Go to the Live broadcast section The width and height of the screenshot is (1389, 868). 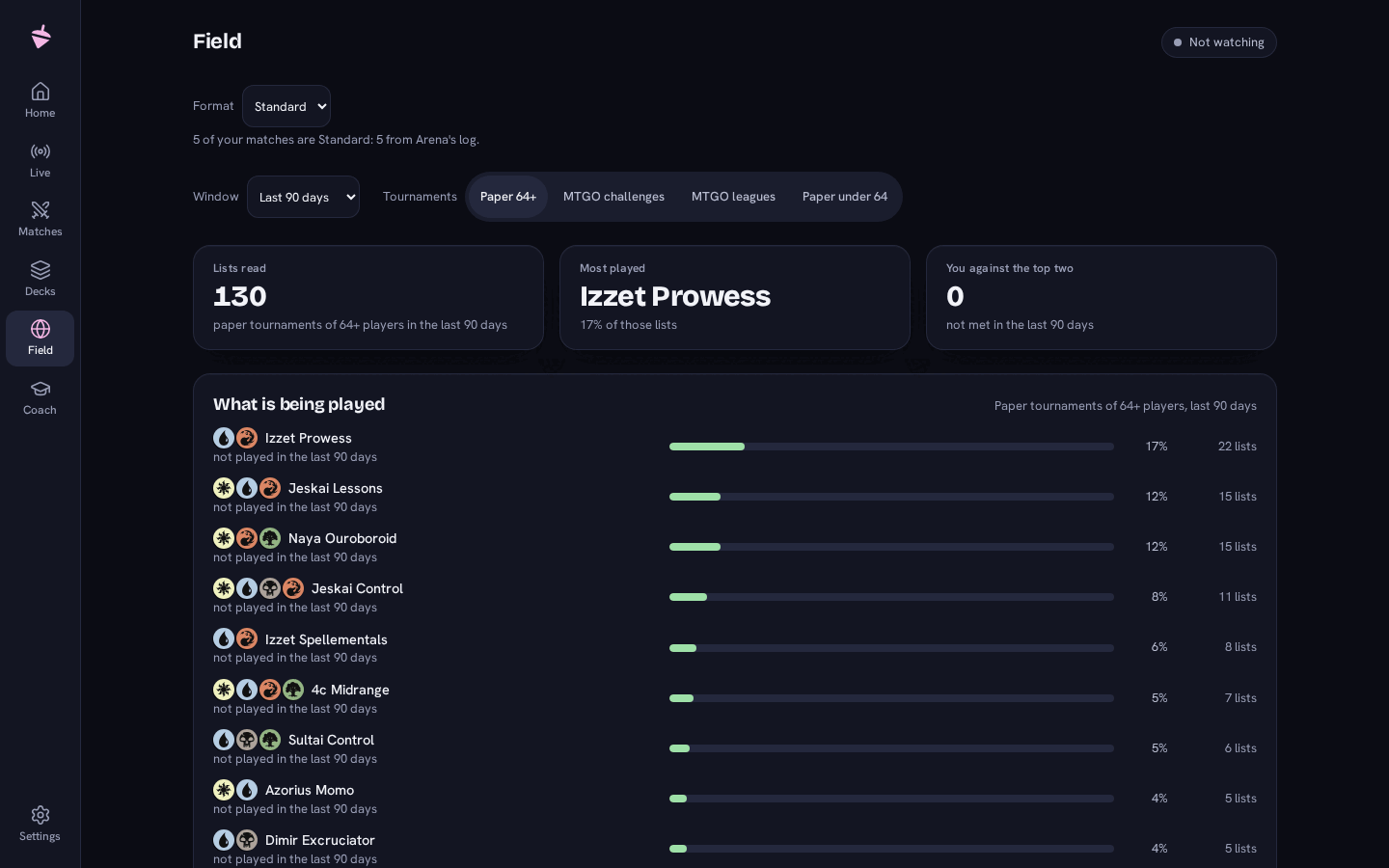[40, 160]
